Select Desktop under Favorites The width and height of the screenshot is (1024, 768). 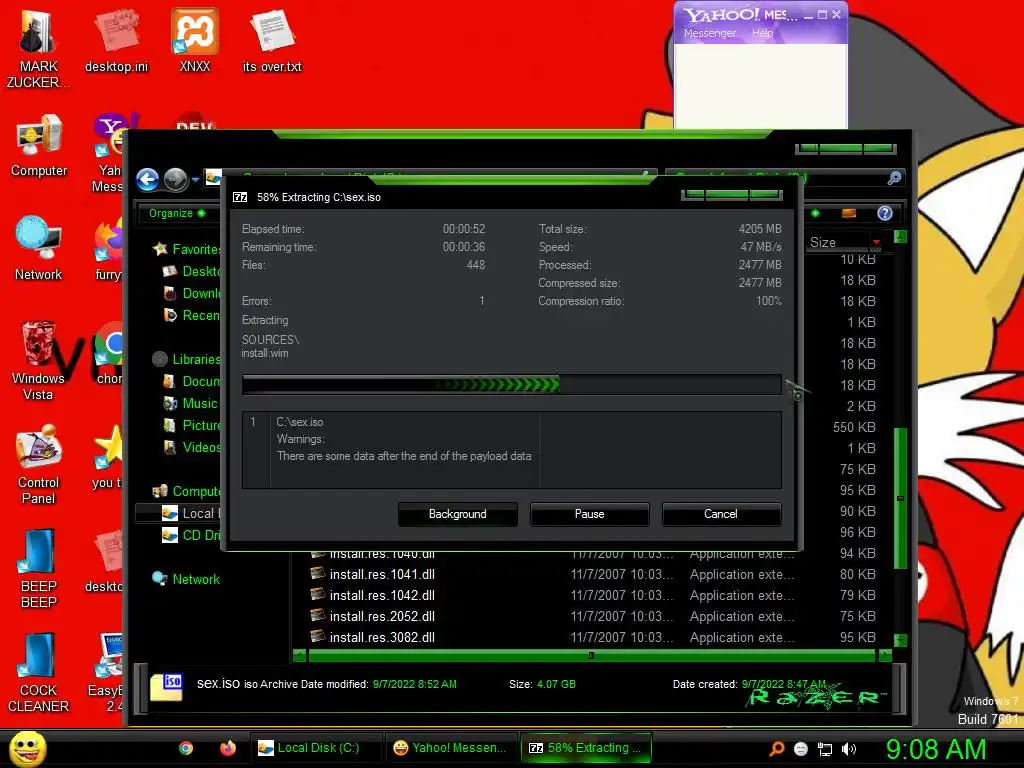pos(192,271)
